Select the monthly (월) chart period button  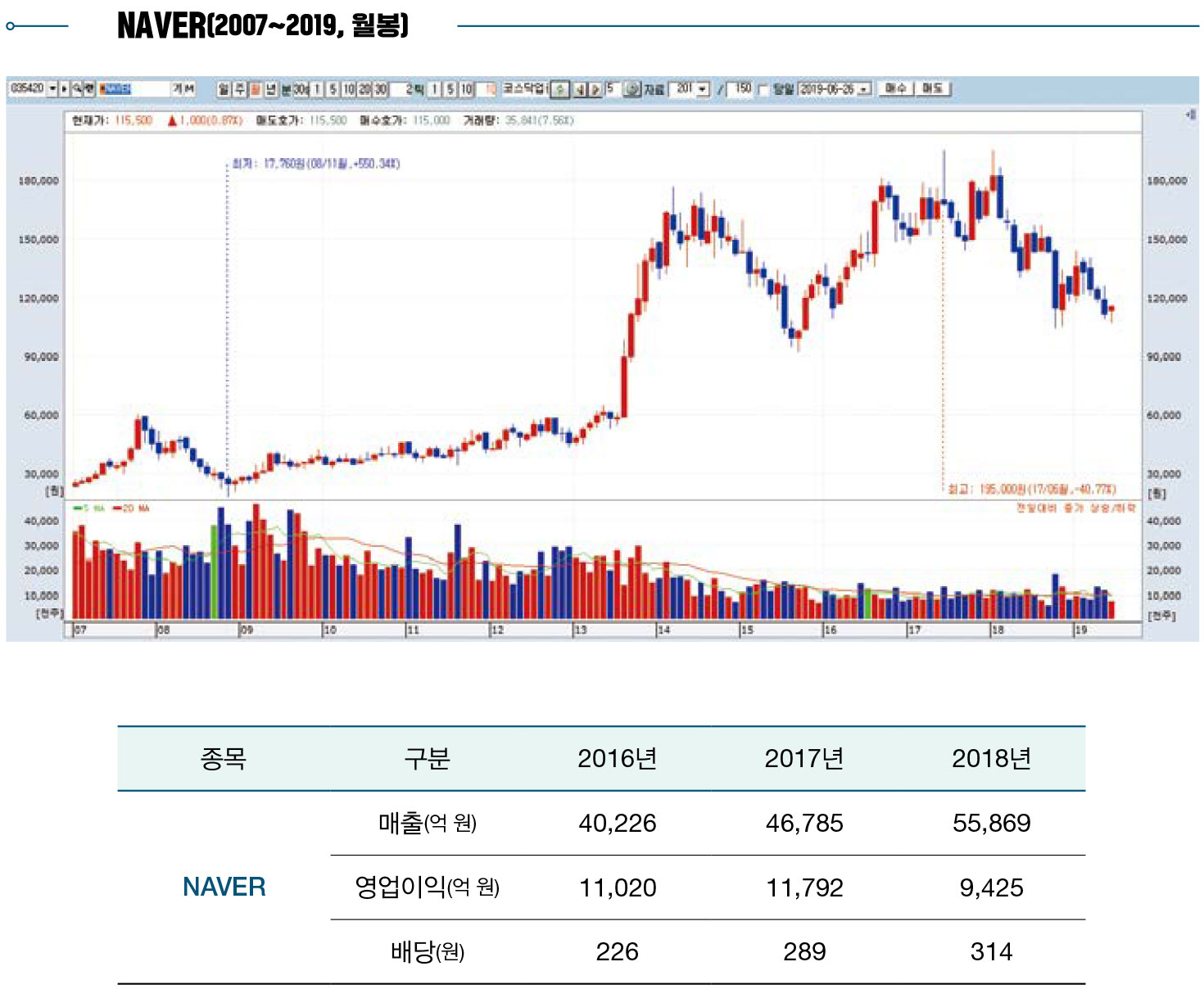click(x=256, y=89)
